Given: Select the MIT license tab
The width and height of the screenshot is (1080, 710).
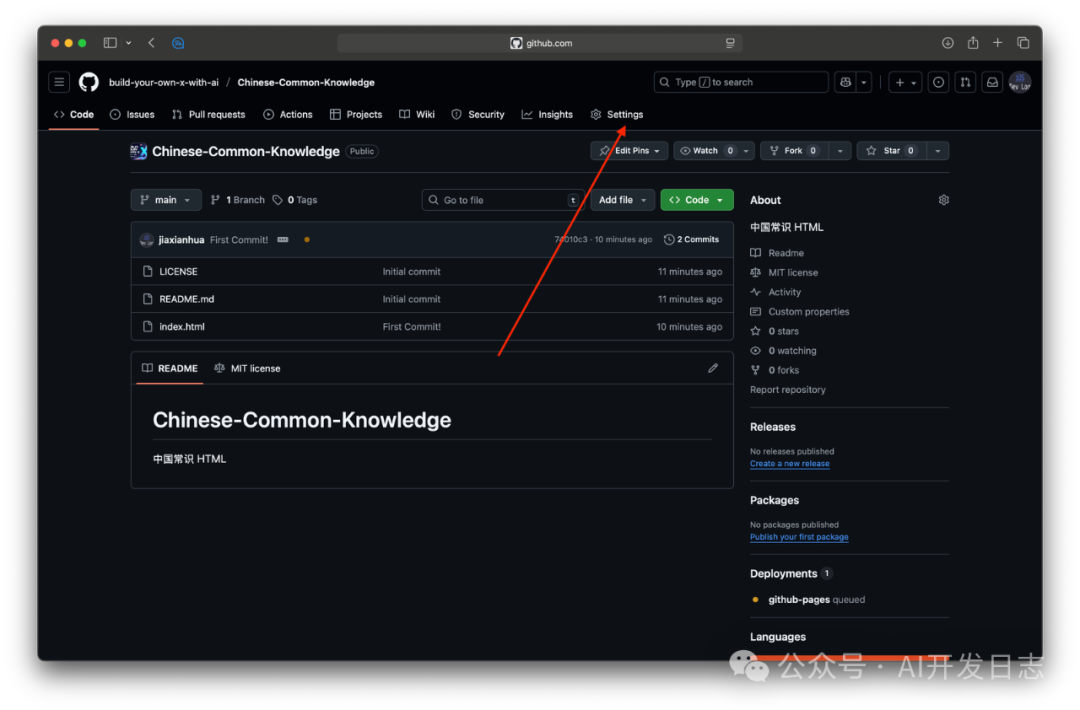Looking at the screenshot, I should click(x=247, y=368).
